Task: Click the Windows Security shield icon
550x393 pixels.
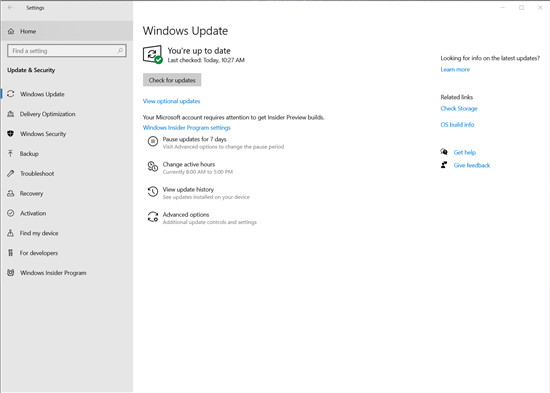Action: pos(11,134)
